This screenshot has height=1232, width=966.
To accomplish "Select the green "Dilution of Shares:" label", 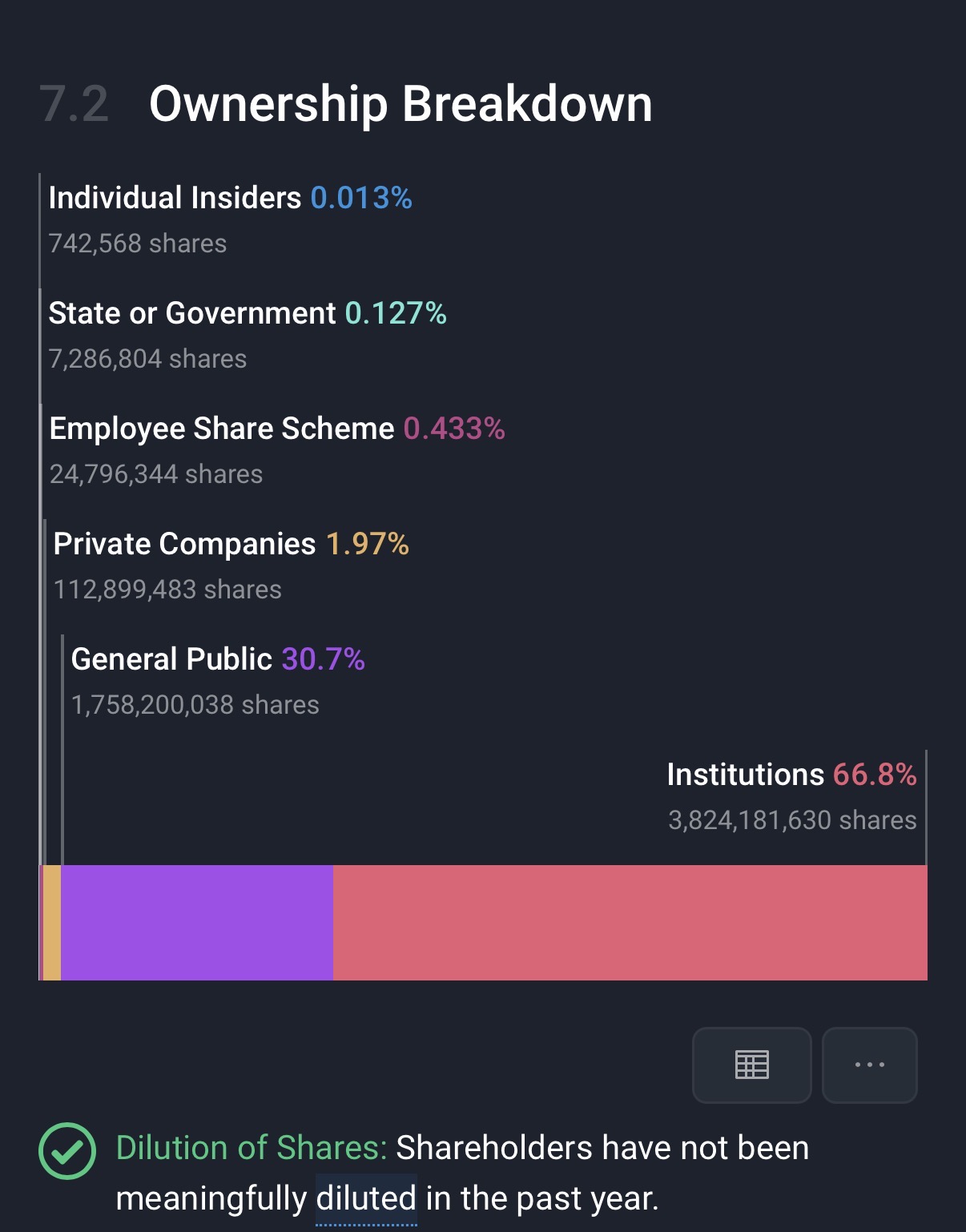I will point(252,1148).
